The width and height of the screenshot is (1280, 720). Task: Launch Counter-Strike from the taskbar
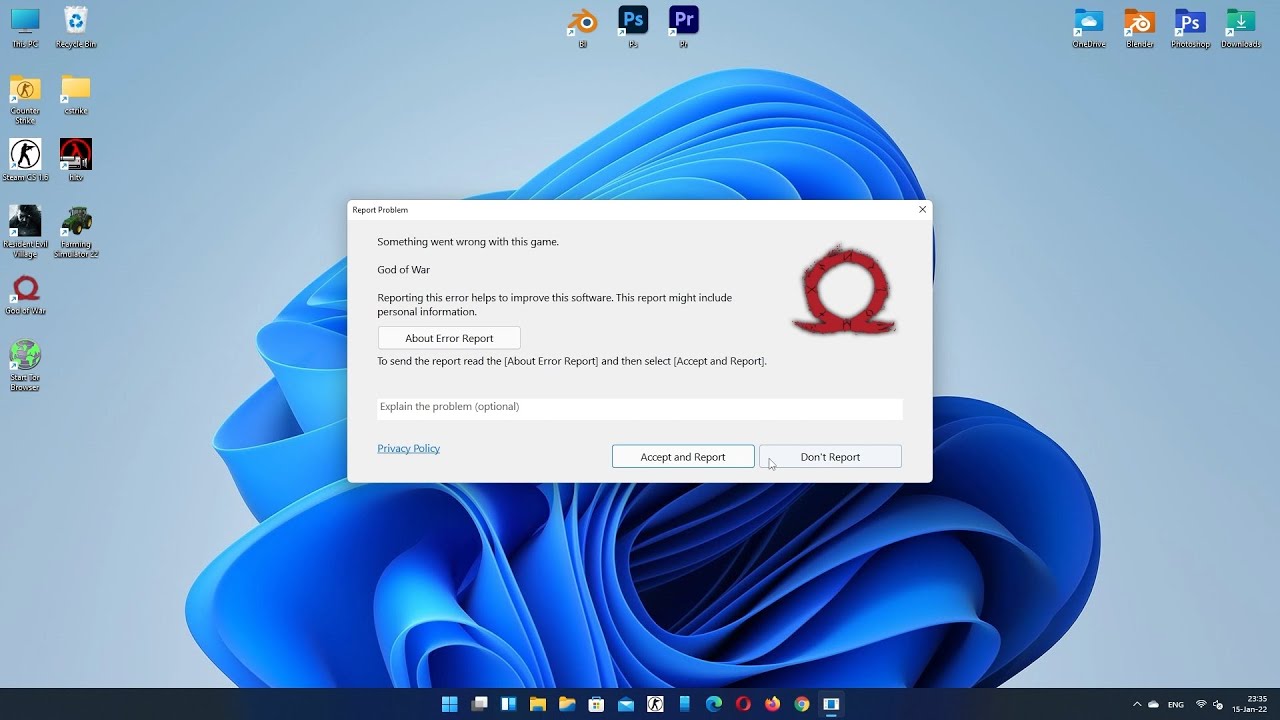655,704
